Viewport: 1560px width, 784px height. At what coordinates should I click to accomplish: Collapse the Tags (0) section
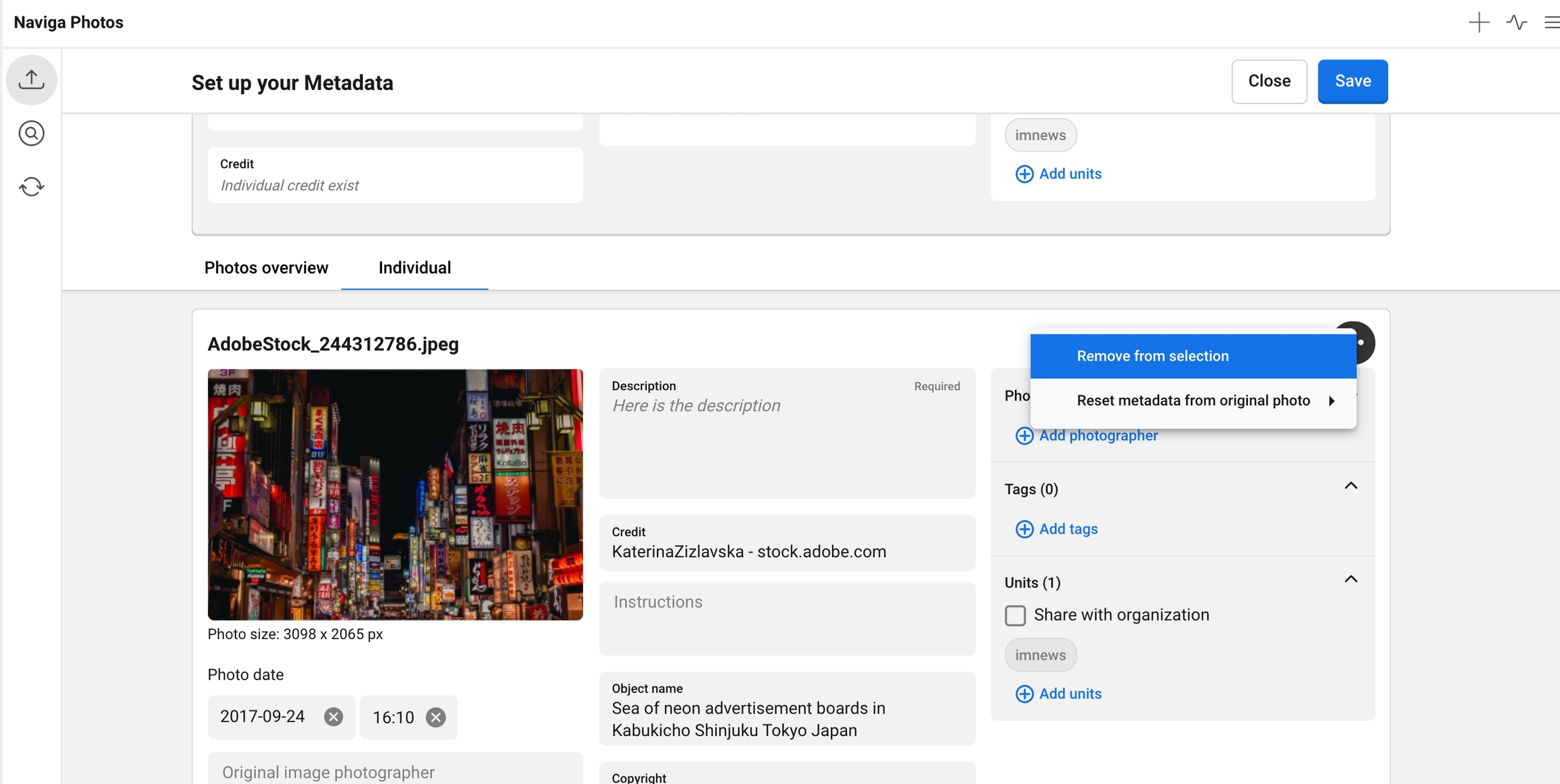pyautogui.click(x=1351, y=486)
